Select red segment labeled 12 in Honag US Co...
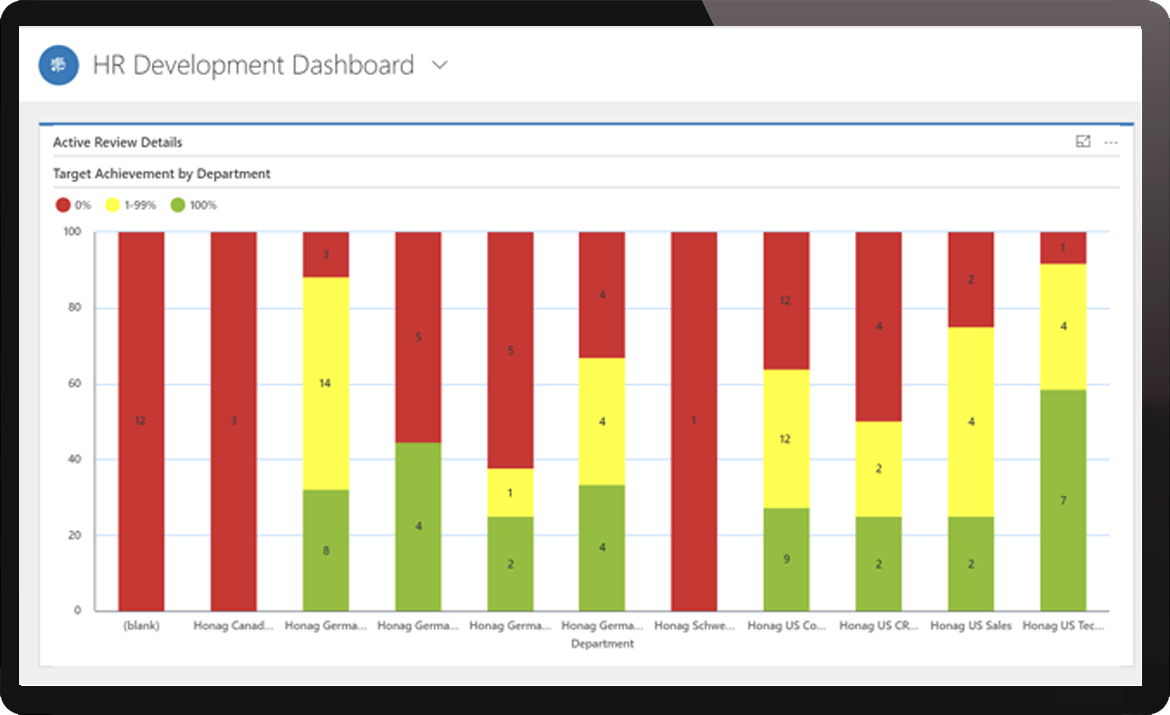 [786, 300]
